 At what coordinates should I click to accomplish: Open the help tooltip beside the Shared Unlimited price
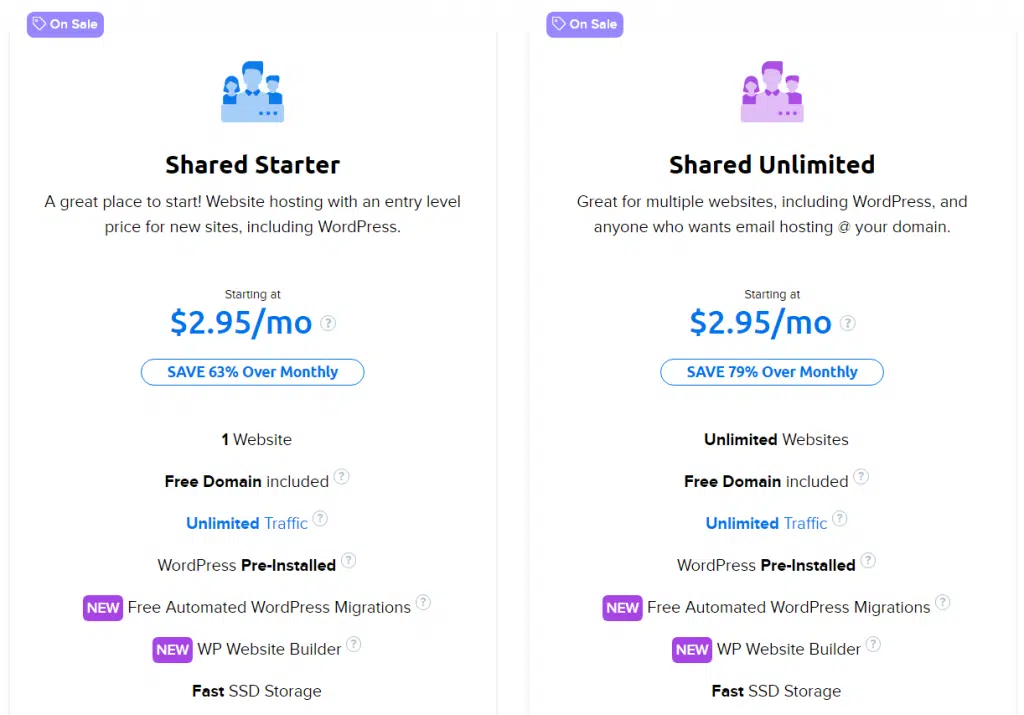click(x=848, y=323)
